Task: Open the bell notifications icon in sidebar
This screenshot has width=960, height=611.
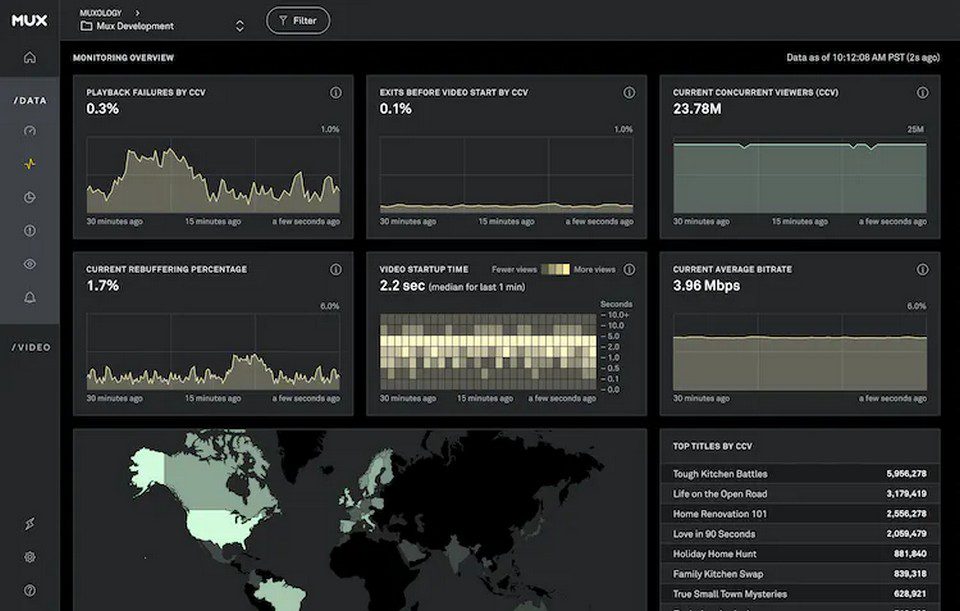Action: click(29, 297)
